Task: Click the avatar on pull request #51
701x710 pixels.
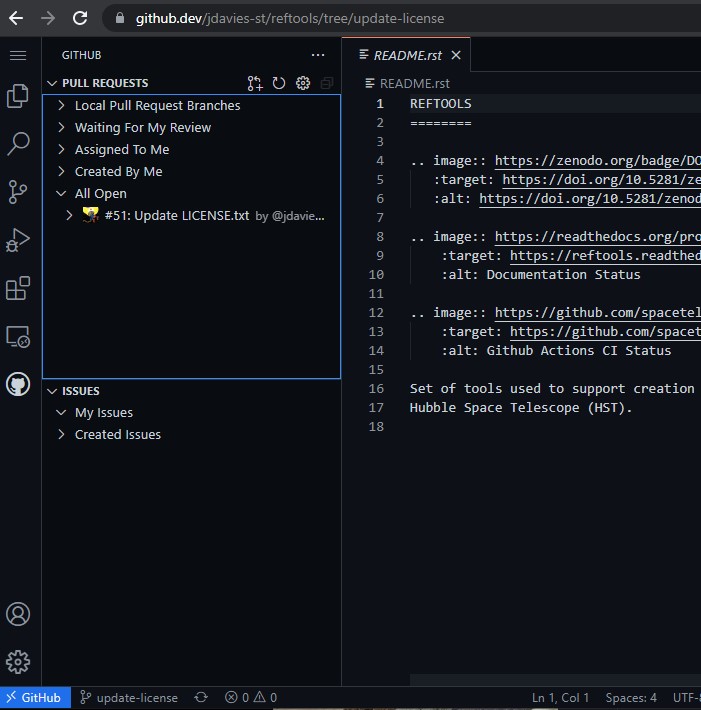Action: [91, 215]
